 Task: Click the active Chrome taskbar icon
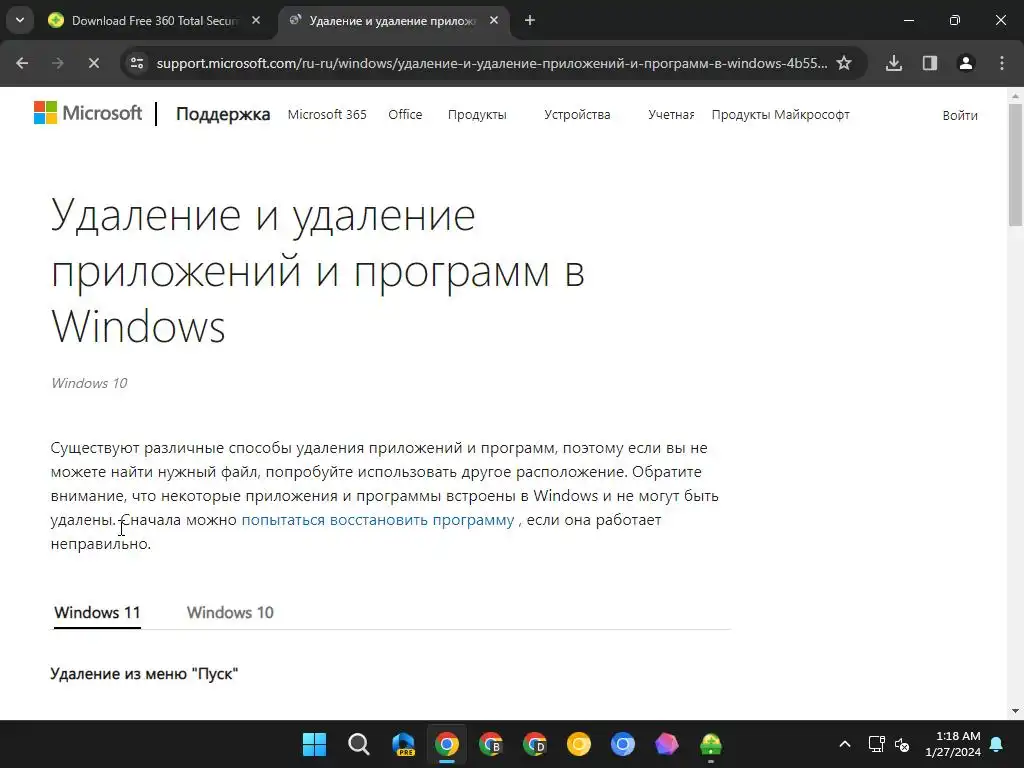(x=447, y=744)
